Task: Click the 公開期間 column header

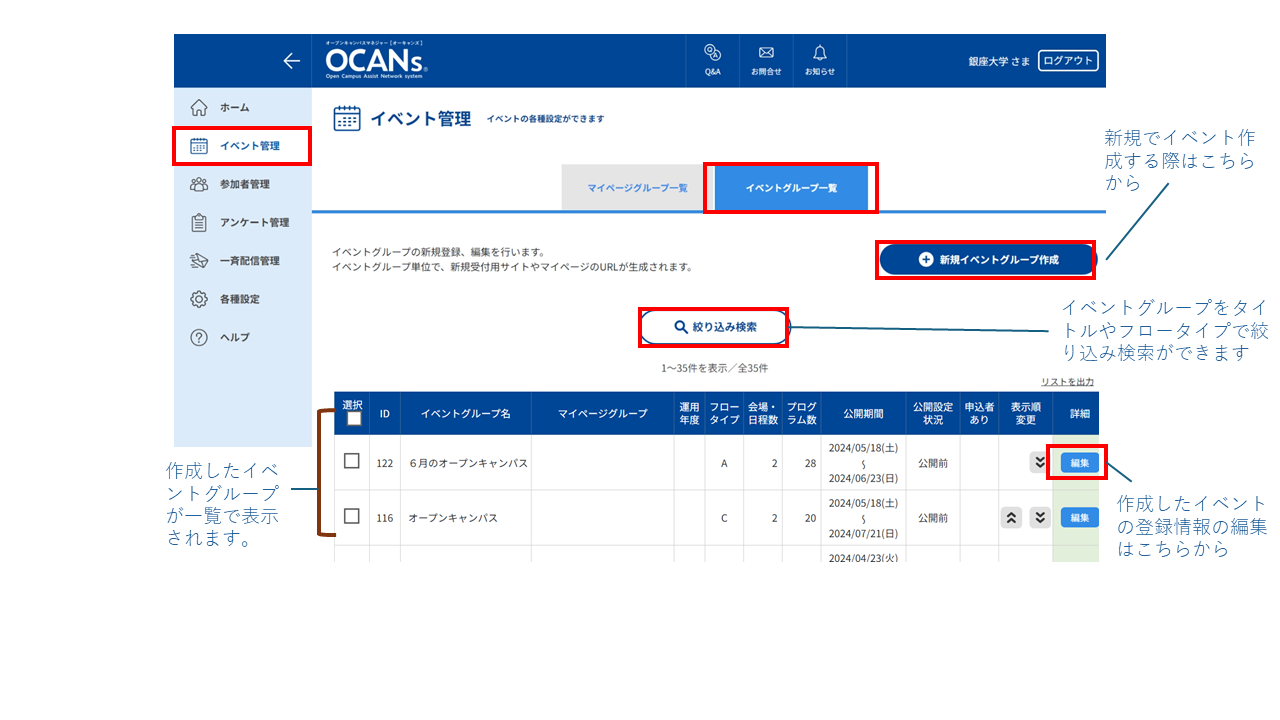Action: tap(863, 413)
